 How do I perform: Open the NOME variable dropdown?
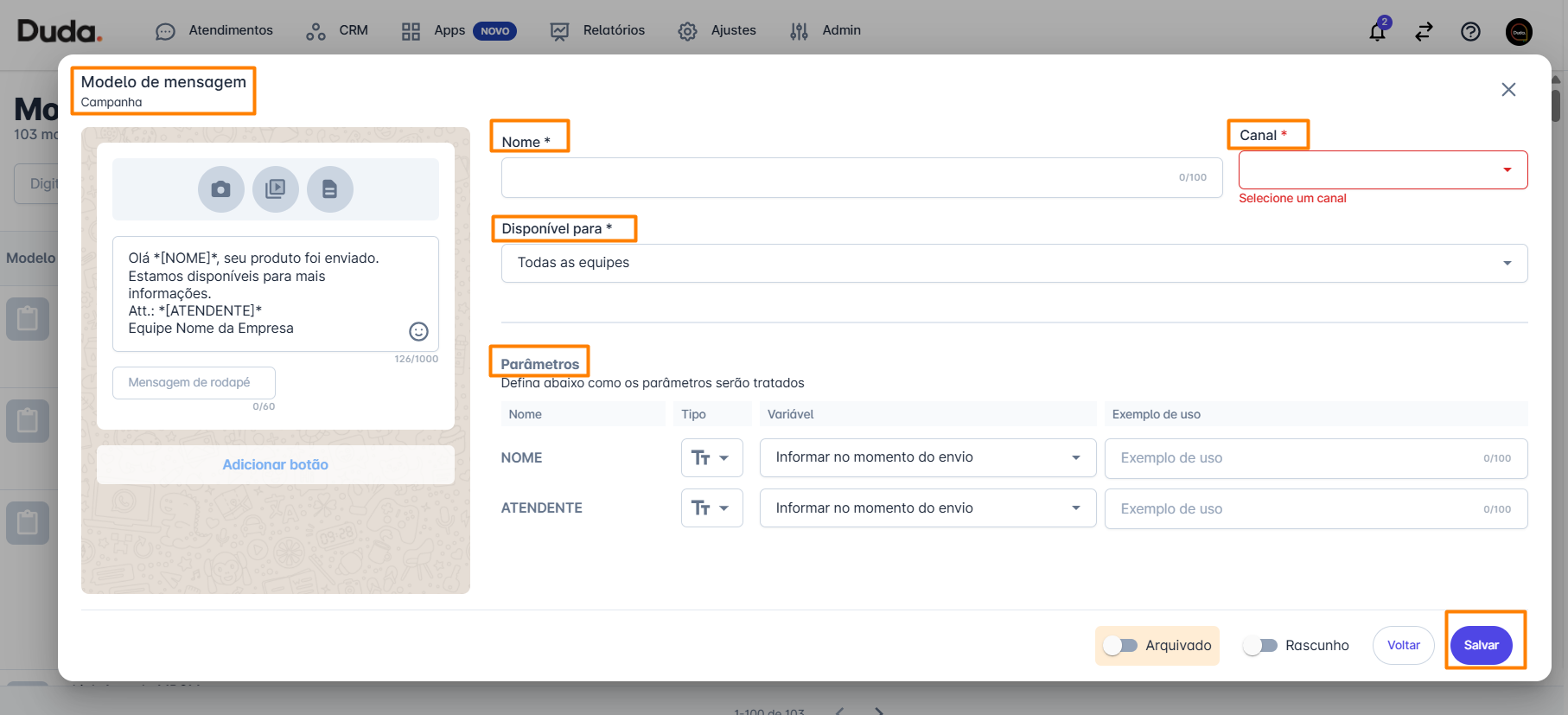[927, 457]
